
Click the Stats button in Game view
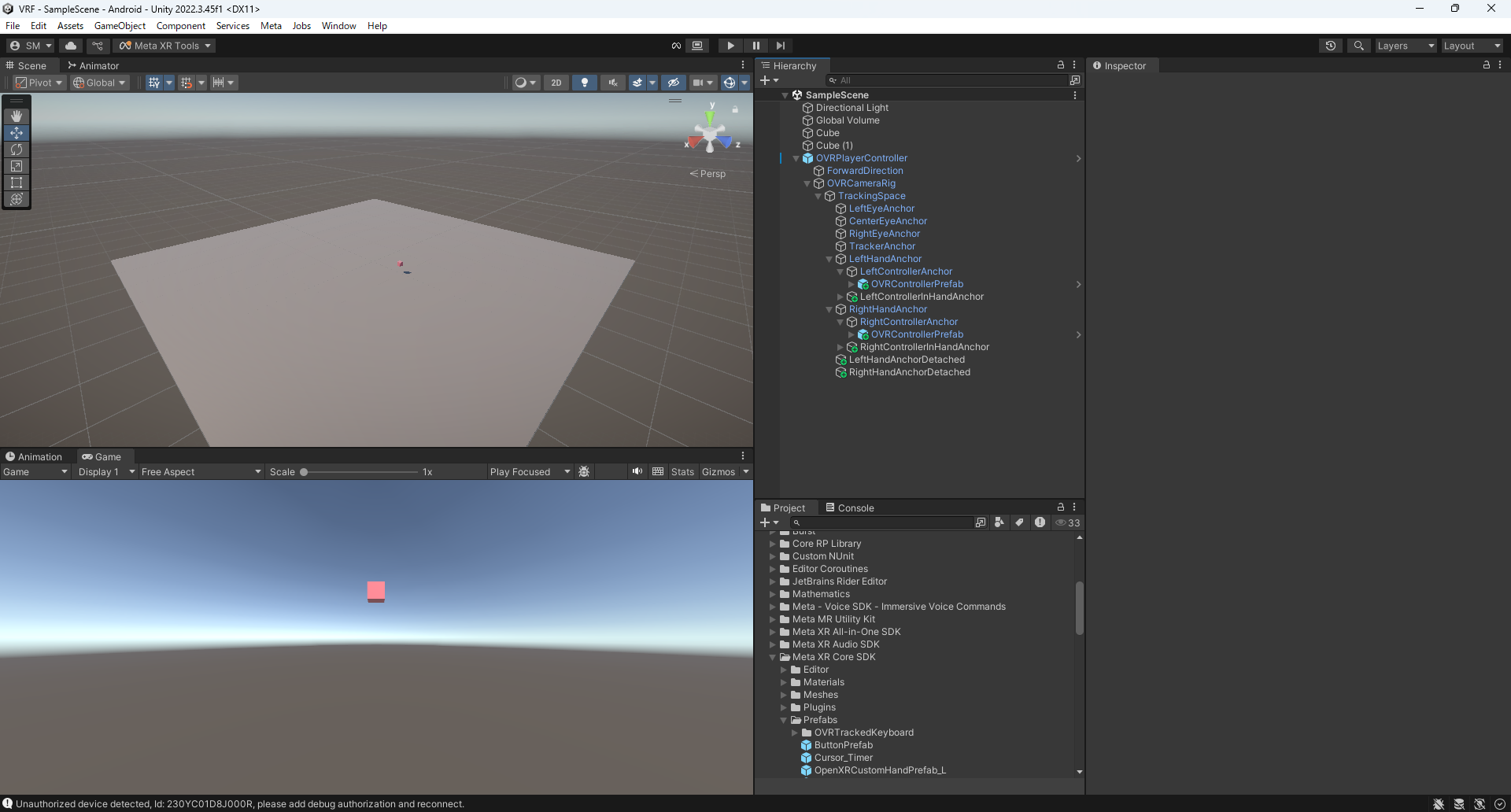click(x=682, y=472)
